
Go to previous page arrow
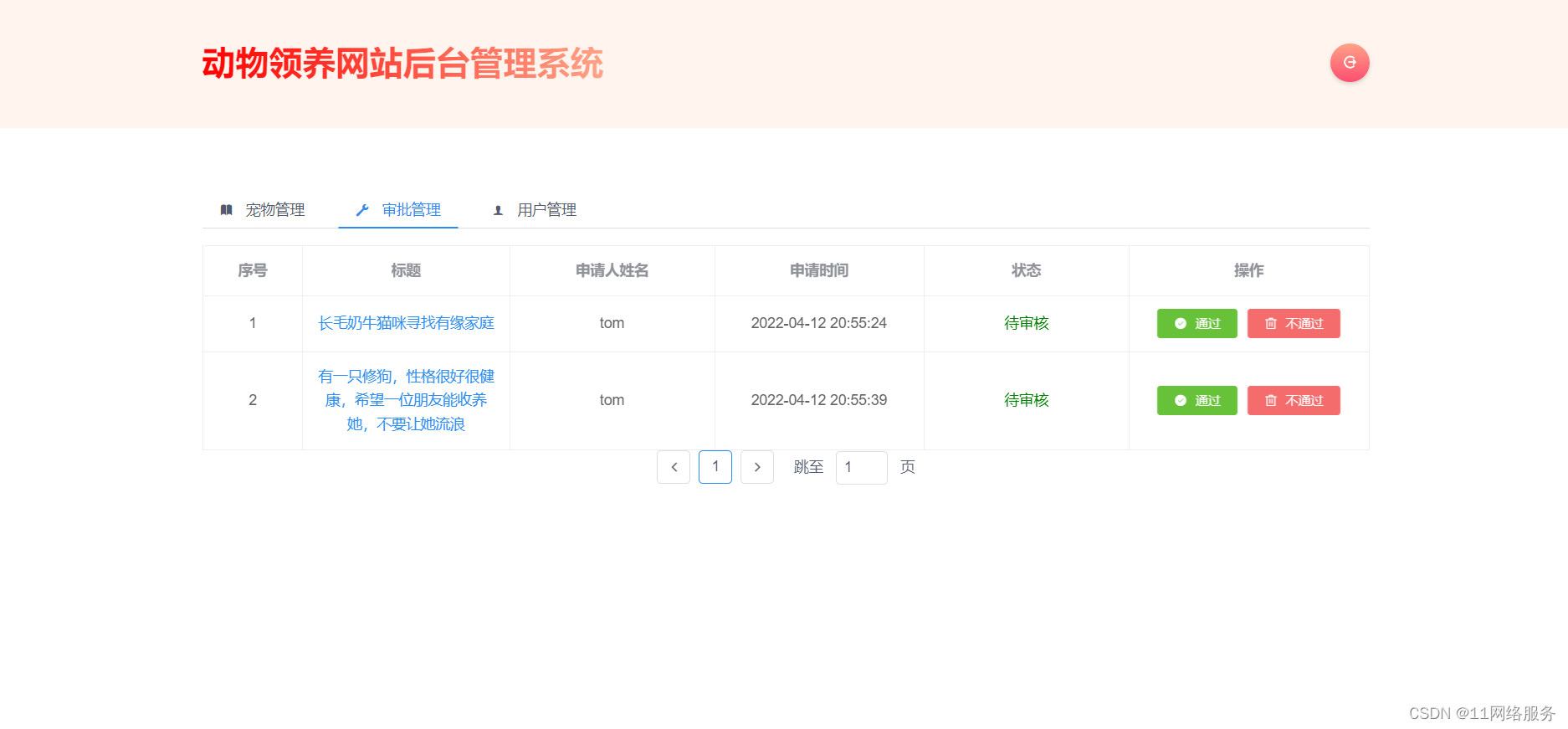(674, 467)
